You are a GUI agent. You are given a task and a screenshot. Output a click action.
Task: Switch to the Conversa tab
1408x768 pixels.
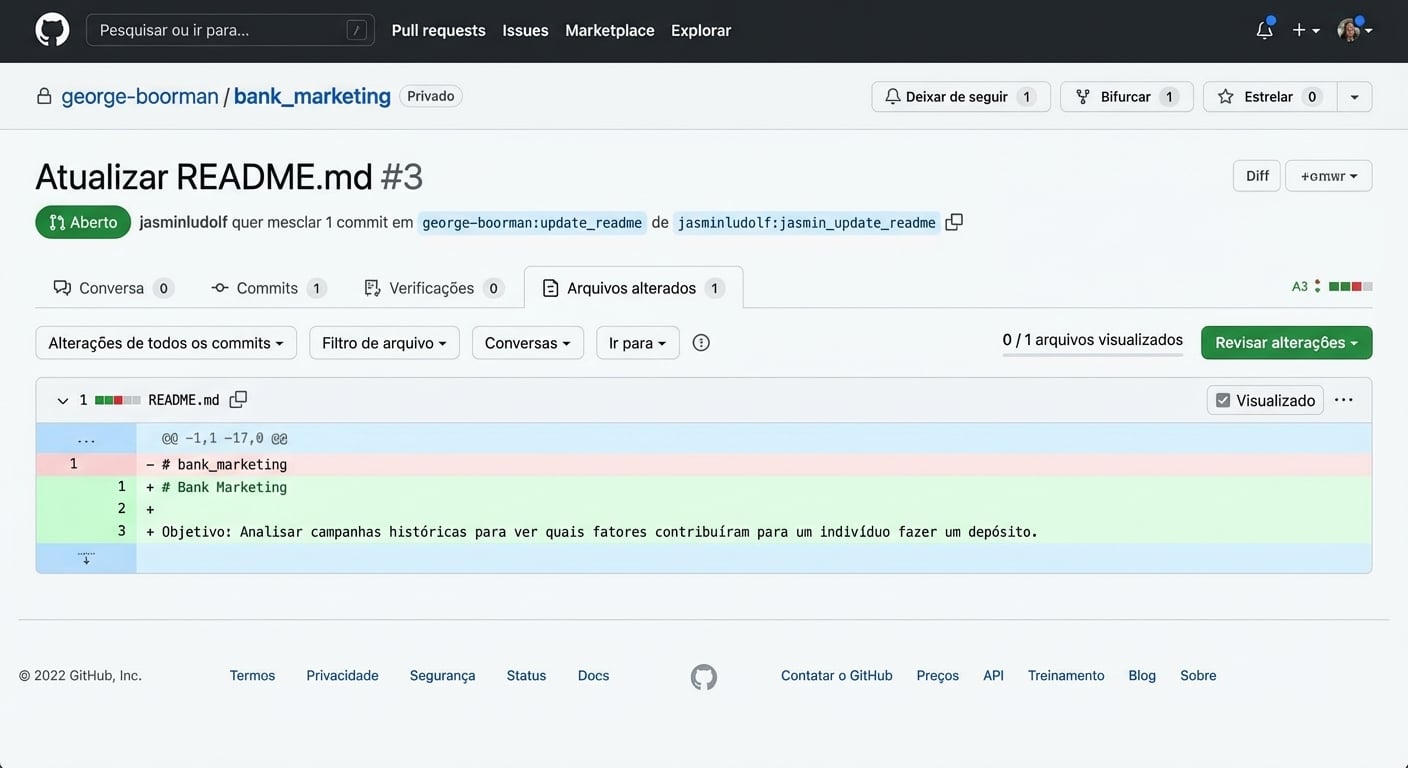coord(113,288)
